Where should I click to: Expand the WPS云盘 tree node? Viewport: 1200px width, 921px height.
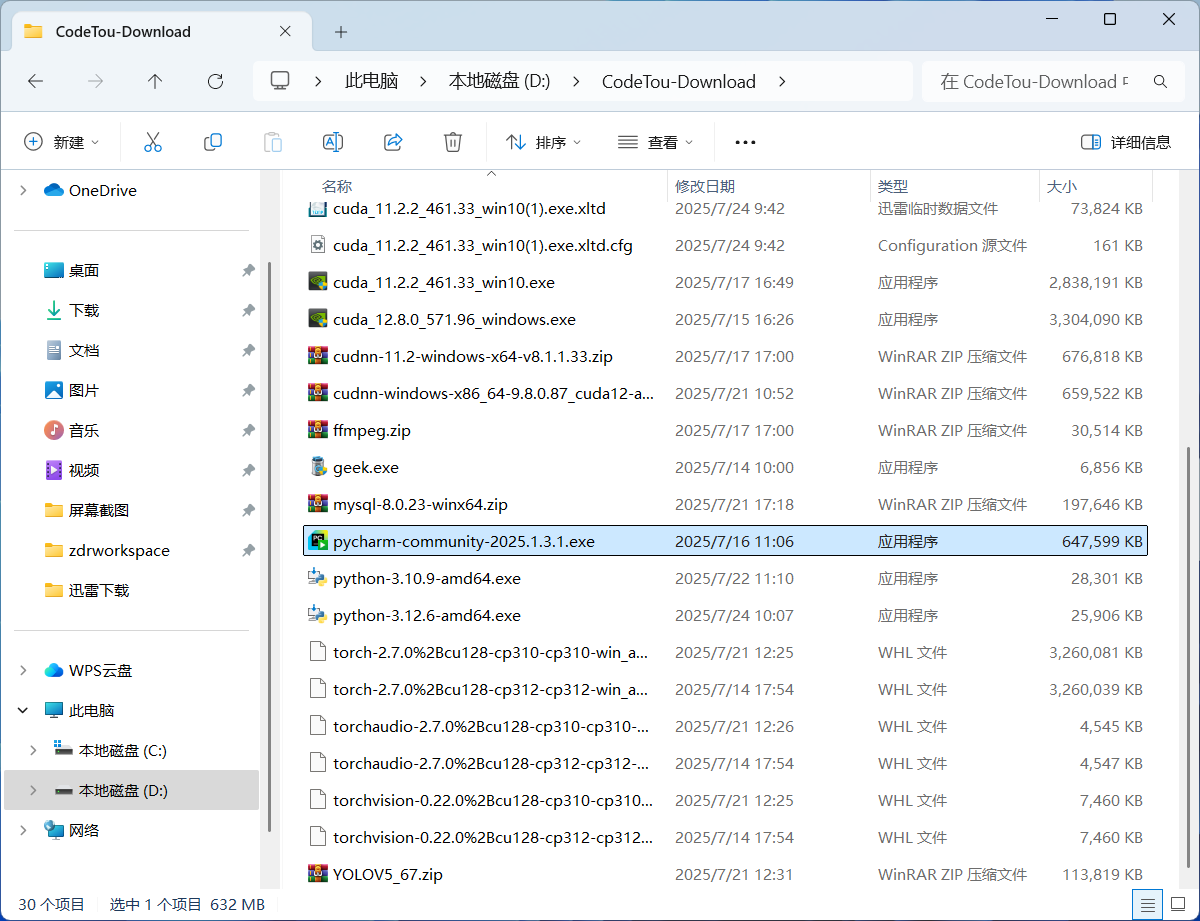(x=23, y=670)
